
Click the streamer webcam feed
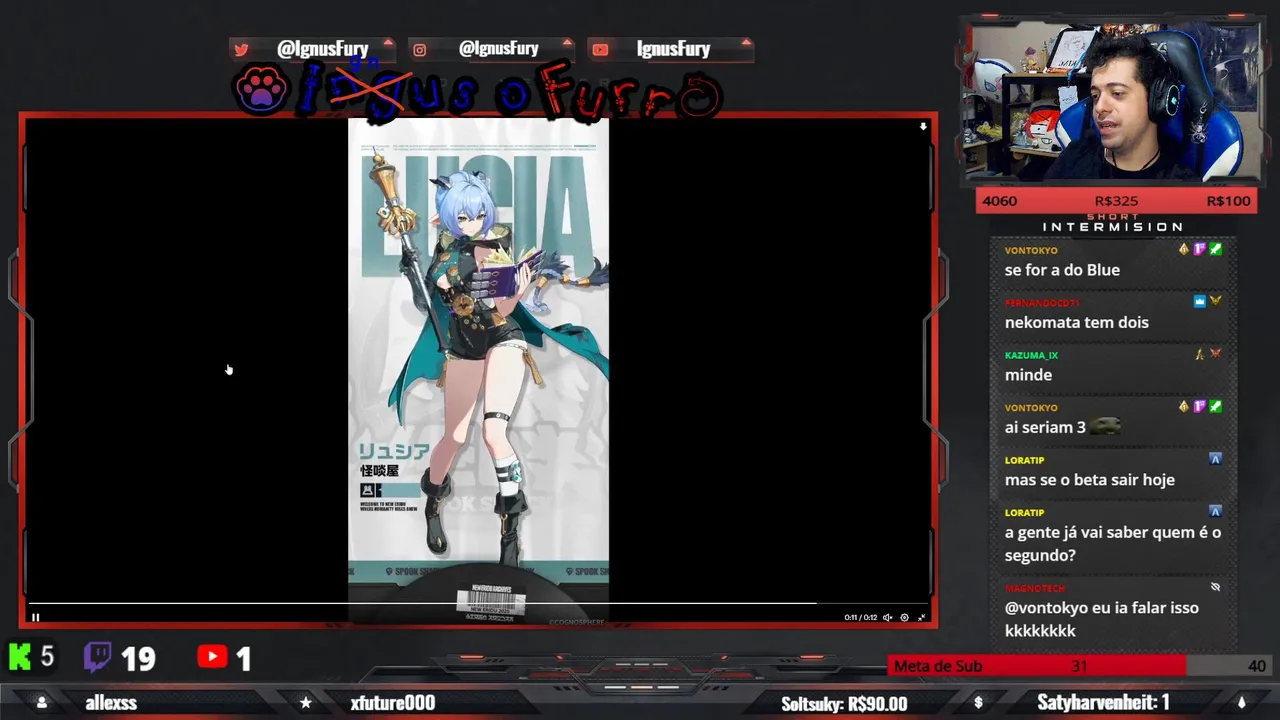1113,100
